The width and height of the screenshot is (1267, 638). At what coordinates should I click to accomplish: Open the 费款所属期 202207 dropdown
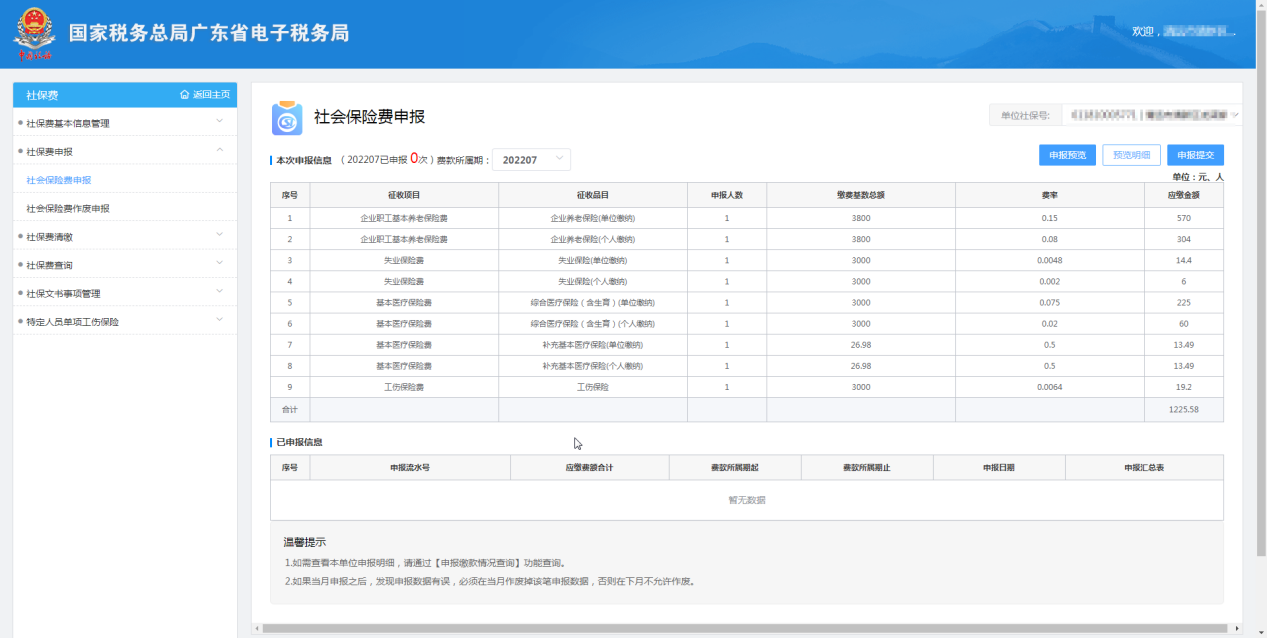tap(531, 160)
